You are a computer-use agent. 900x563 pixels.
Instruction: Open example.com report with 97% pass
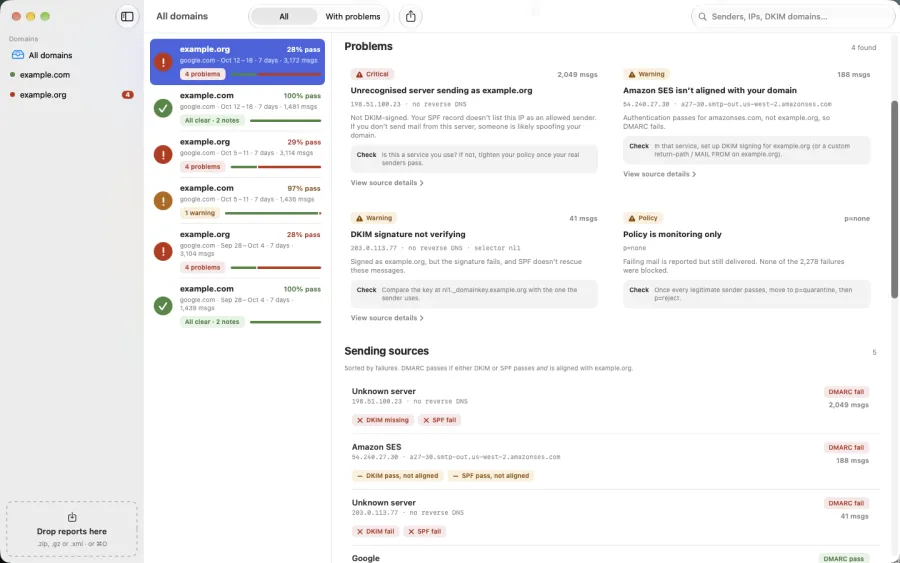pyautogui.click(x=237, y=201)
